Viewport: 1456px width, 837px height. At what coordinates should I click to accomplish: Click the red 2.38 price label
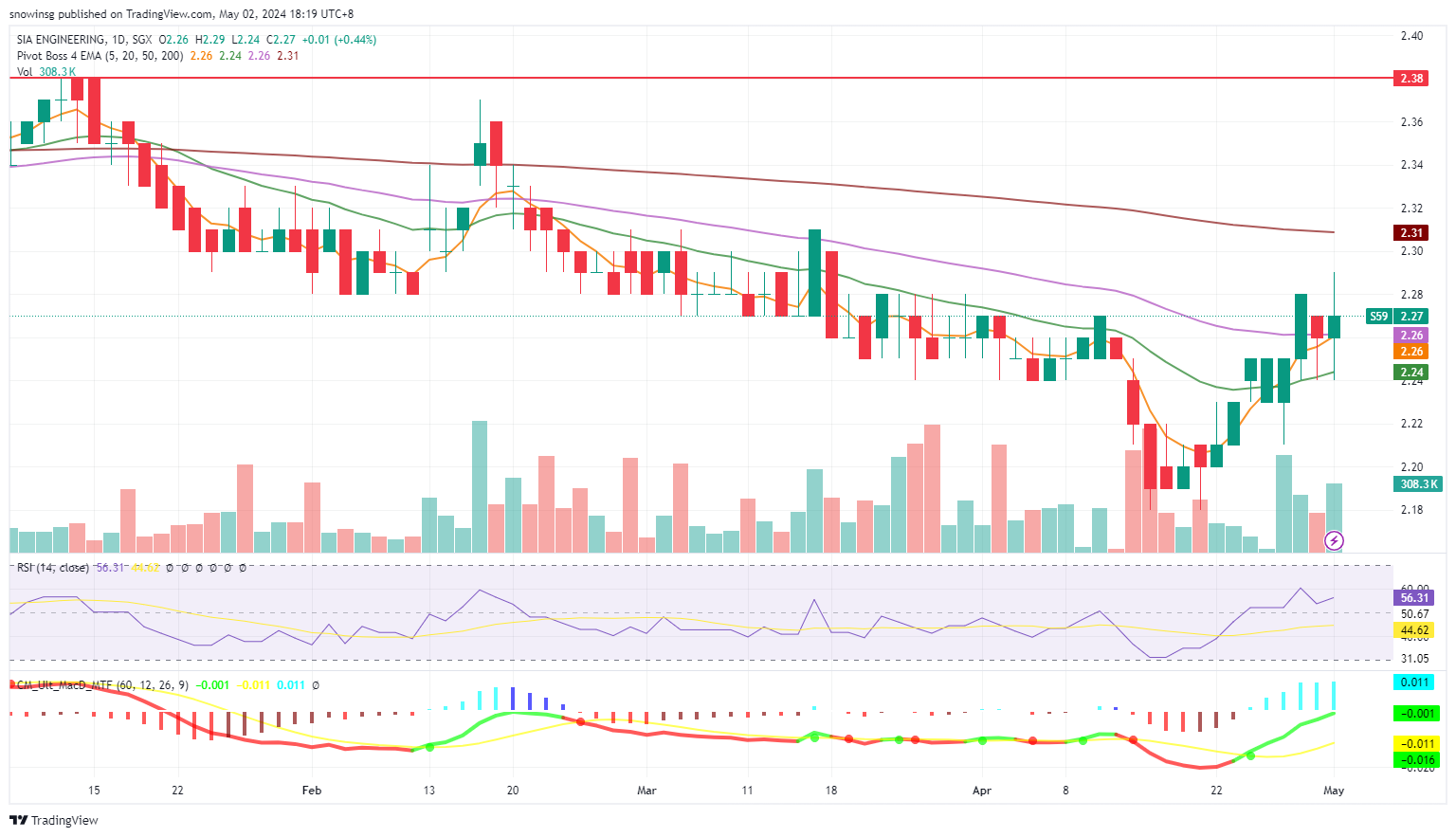1412,78
